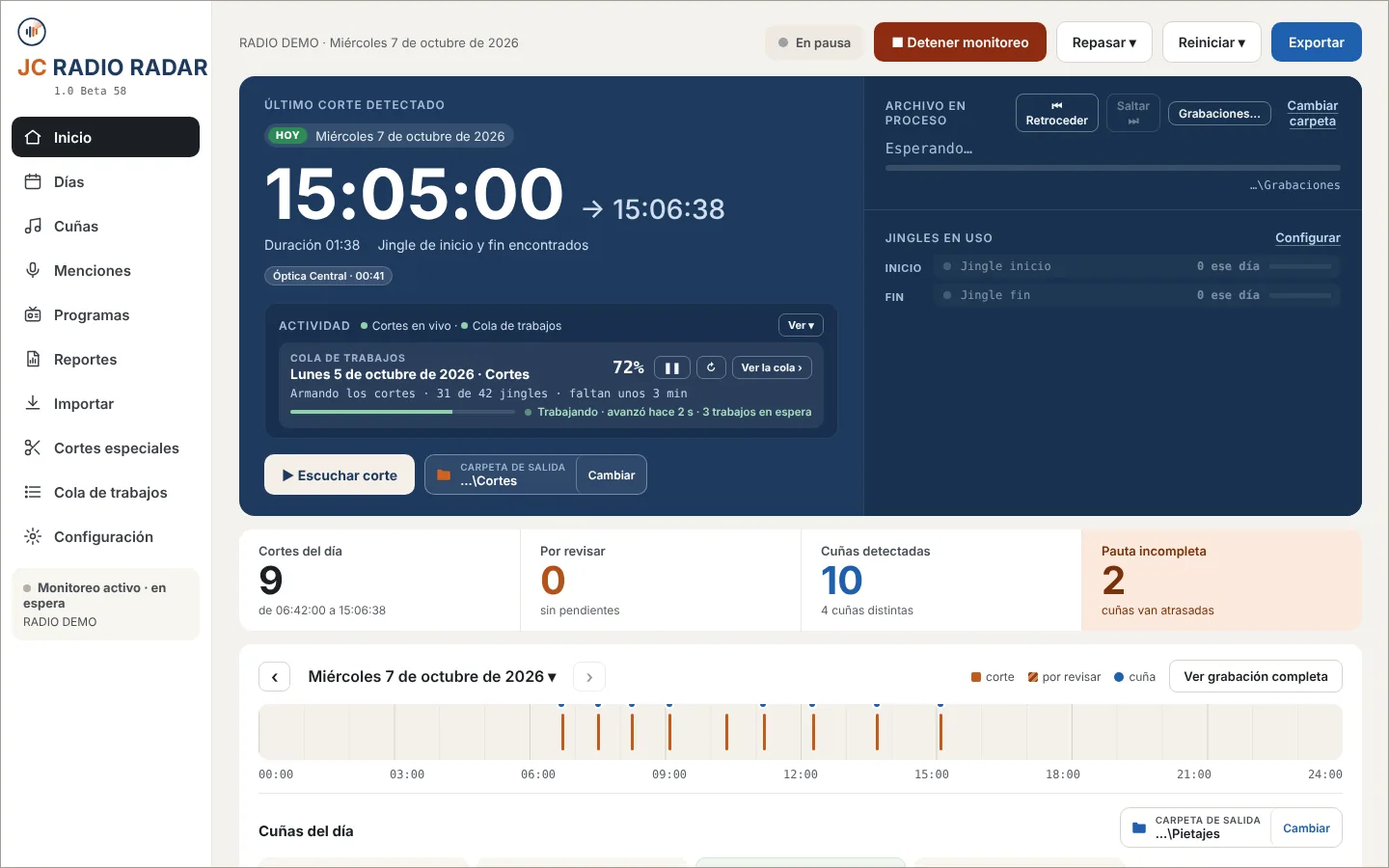Open the Reiniciar dropdown menu
Image resolution: width=1389 pixels, height=868 pixels.
click(x=1212, y=42)
